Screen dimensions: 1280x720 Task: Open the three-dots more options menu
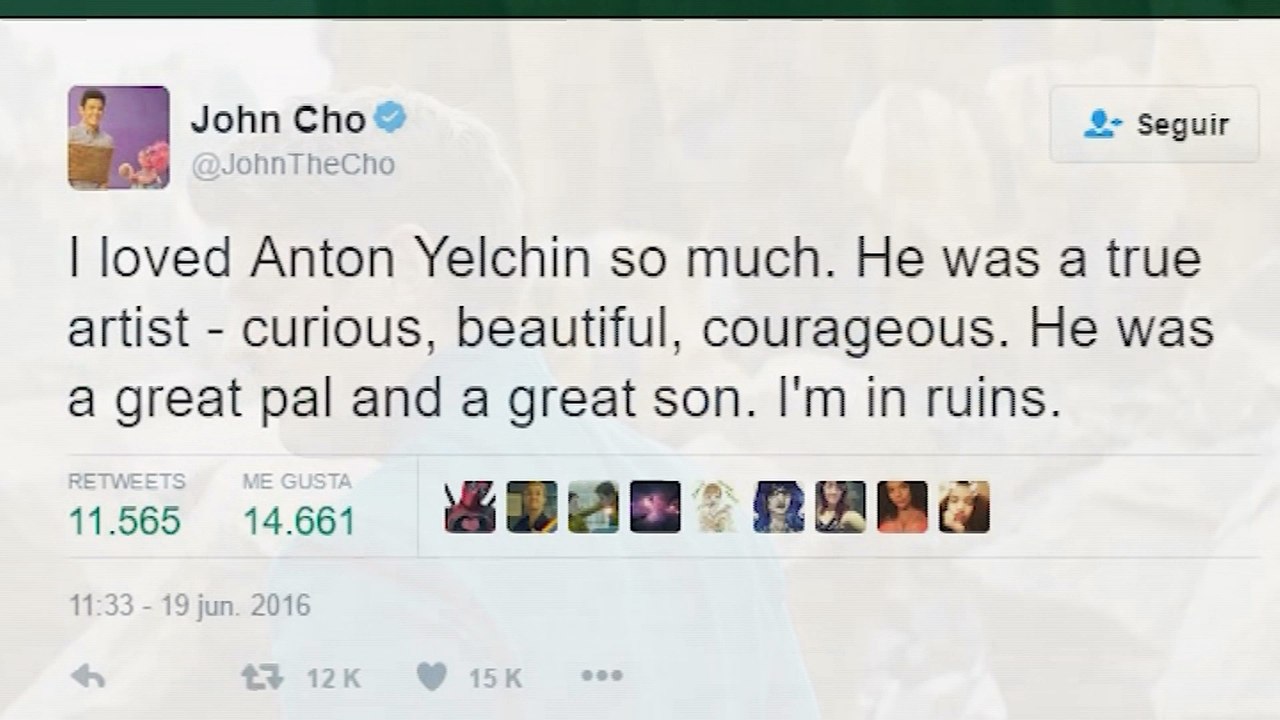[x=602, y=677]
